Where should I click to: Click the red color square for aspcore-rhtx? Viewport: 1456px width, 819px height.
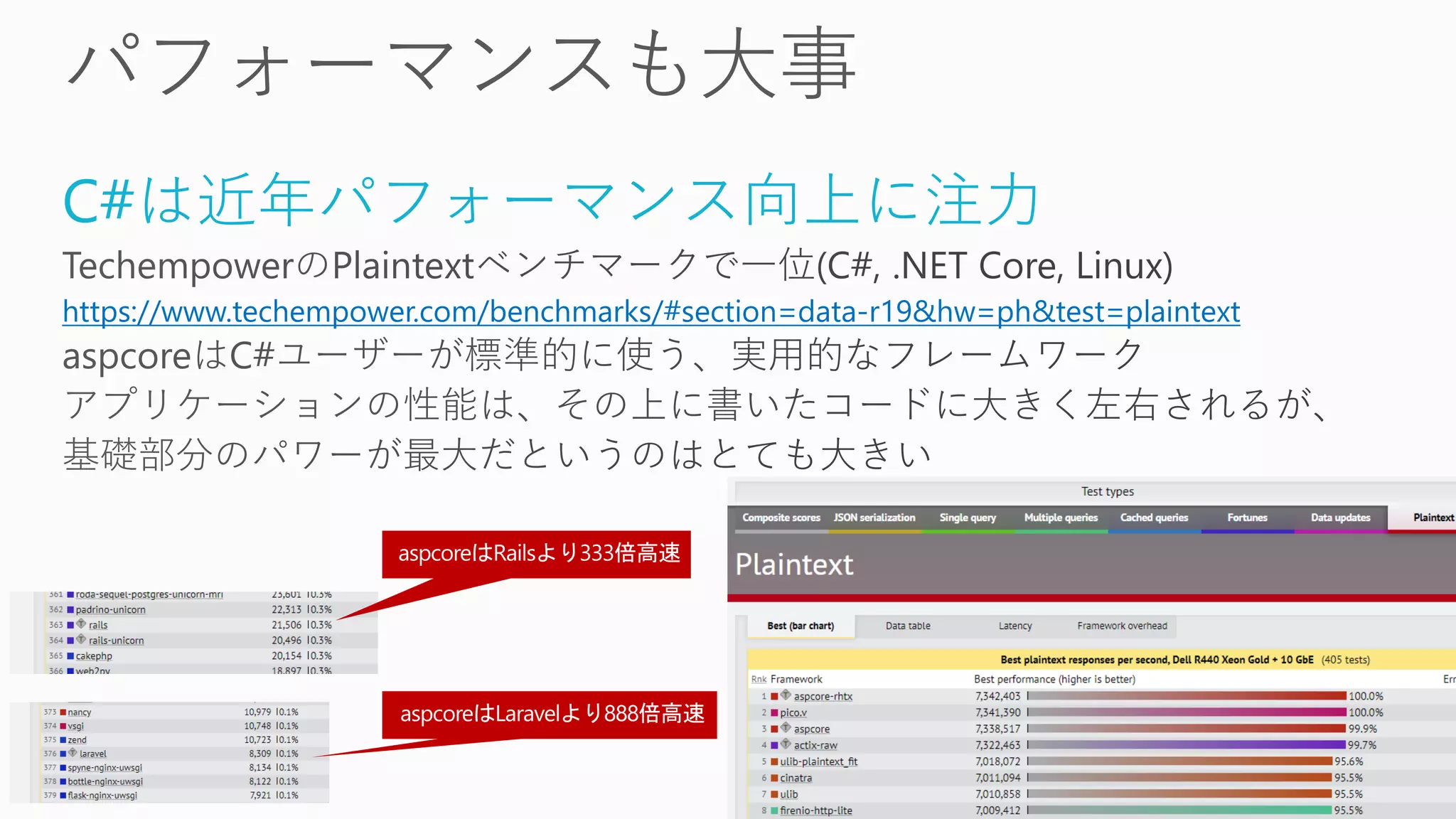(x=774, y=697)
